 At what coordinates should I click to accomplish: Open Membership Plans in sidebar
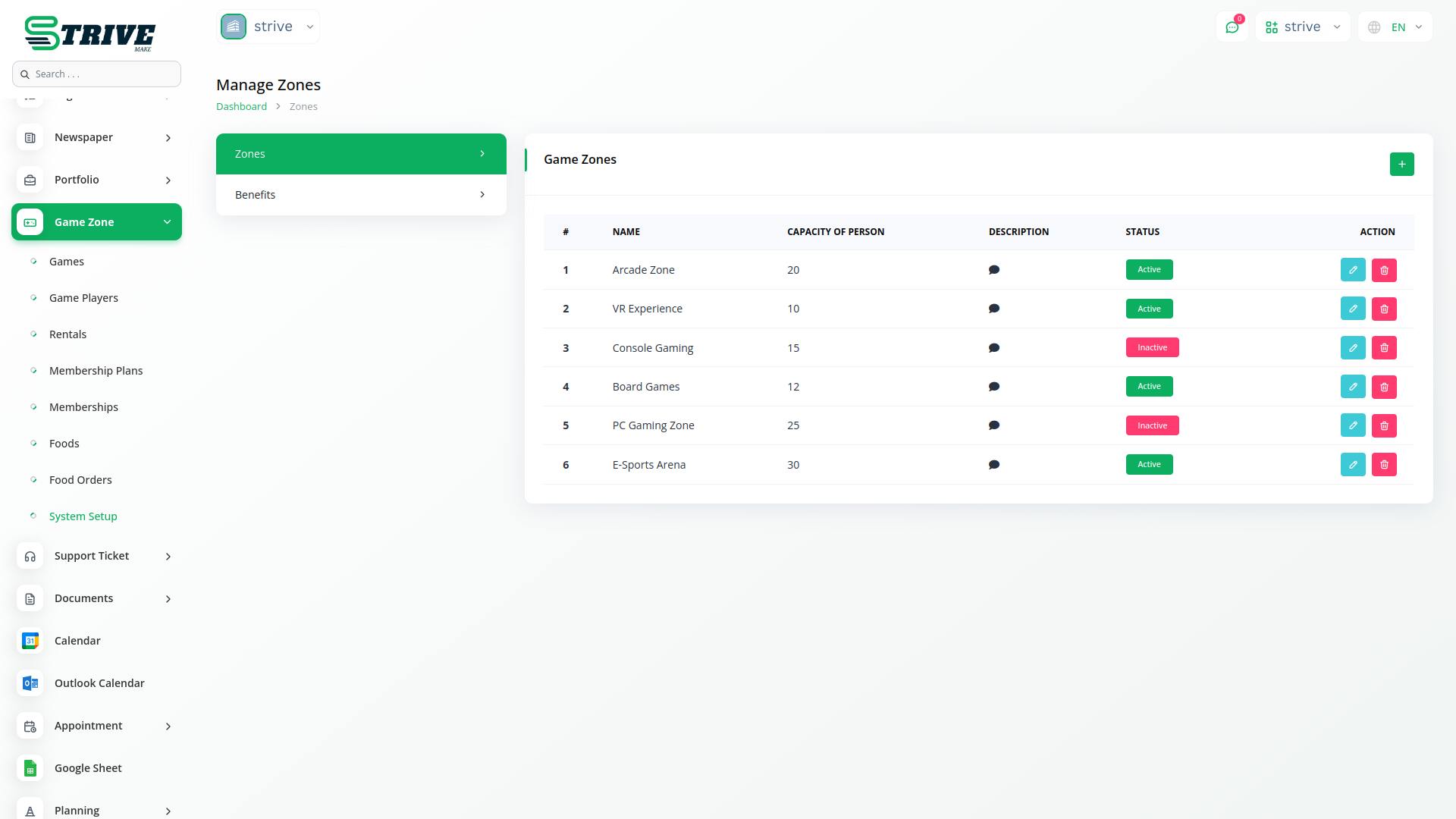click(96, 371)
